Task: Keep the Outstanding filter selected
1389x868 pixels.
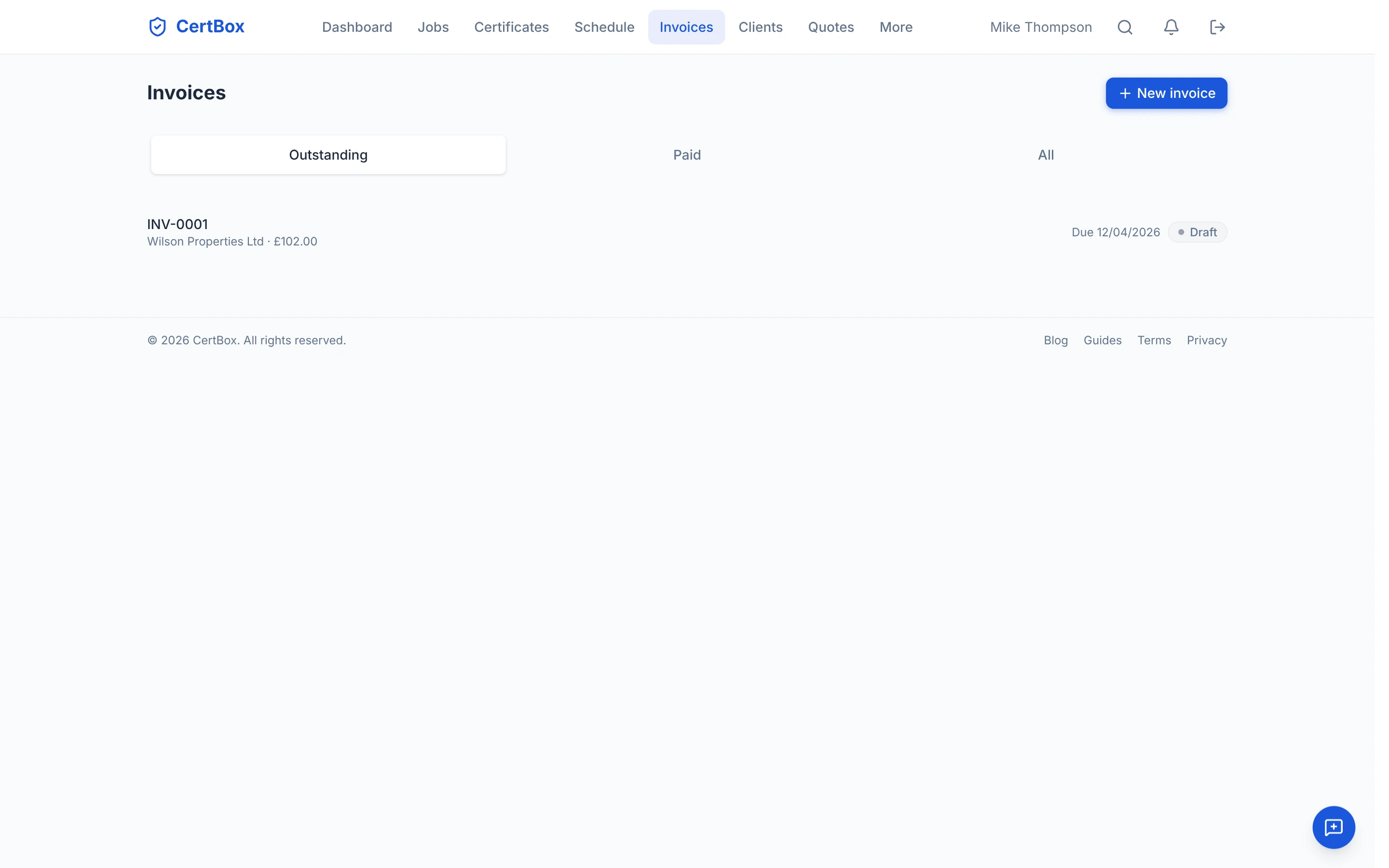Action: click(x=328, y=154)
